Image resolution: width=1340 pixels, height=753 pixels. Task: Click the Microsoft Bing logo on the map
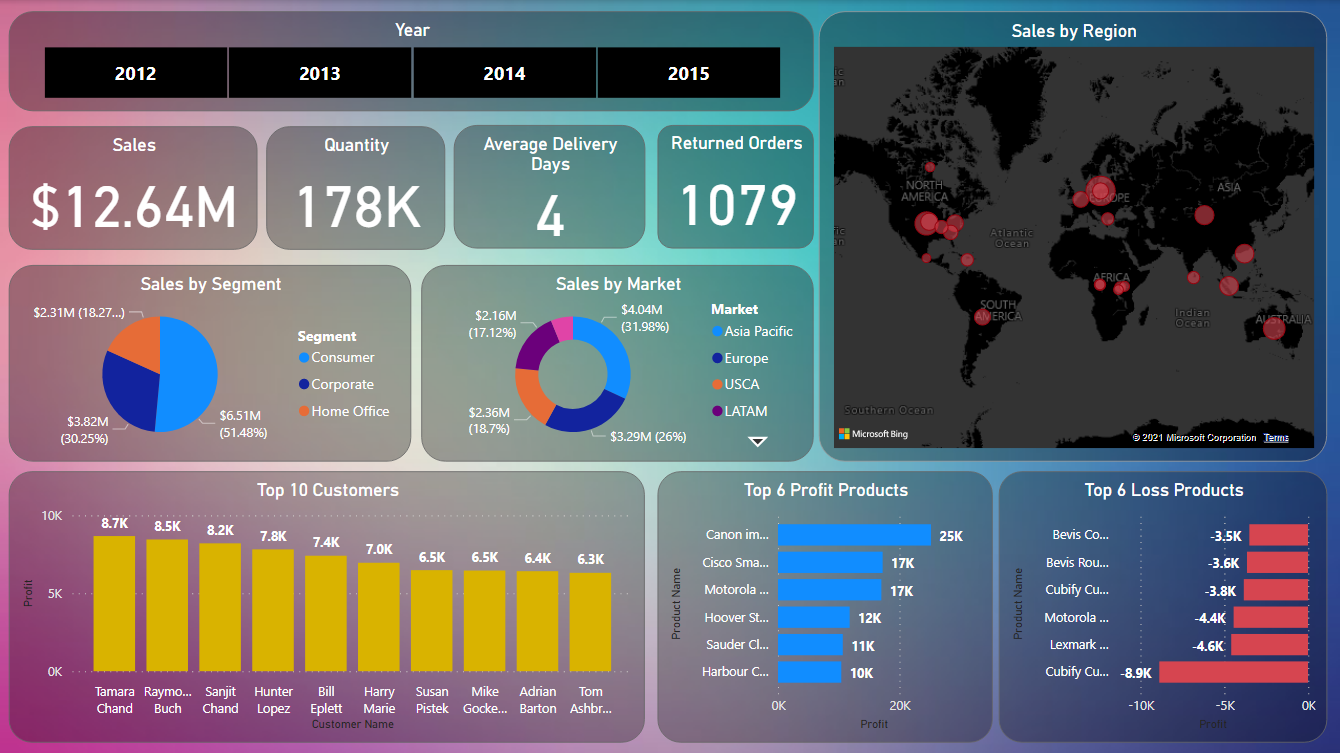coord(873,433)
